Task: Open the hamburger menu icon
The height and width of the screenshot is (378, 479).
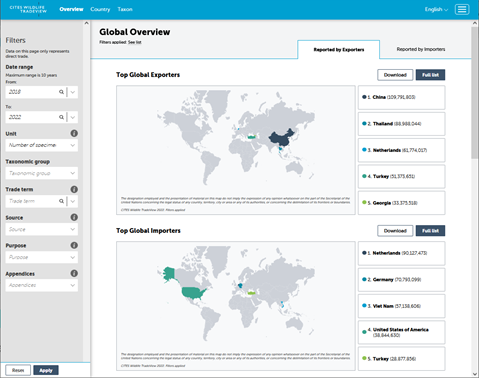Action: tap(462, 9)
